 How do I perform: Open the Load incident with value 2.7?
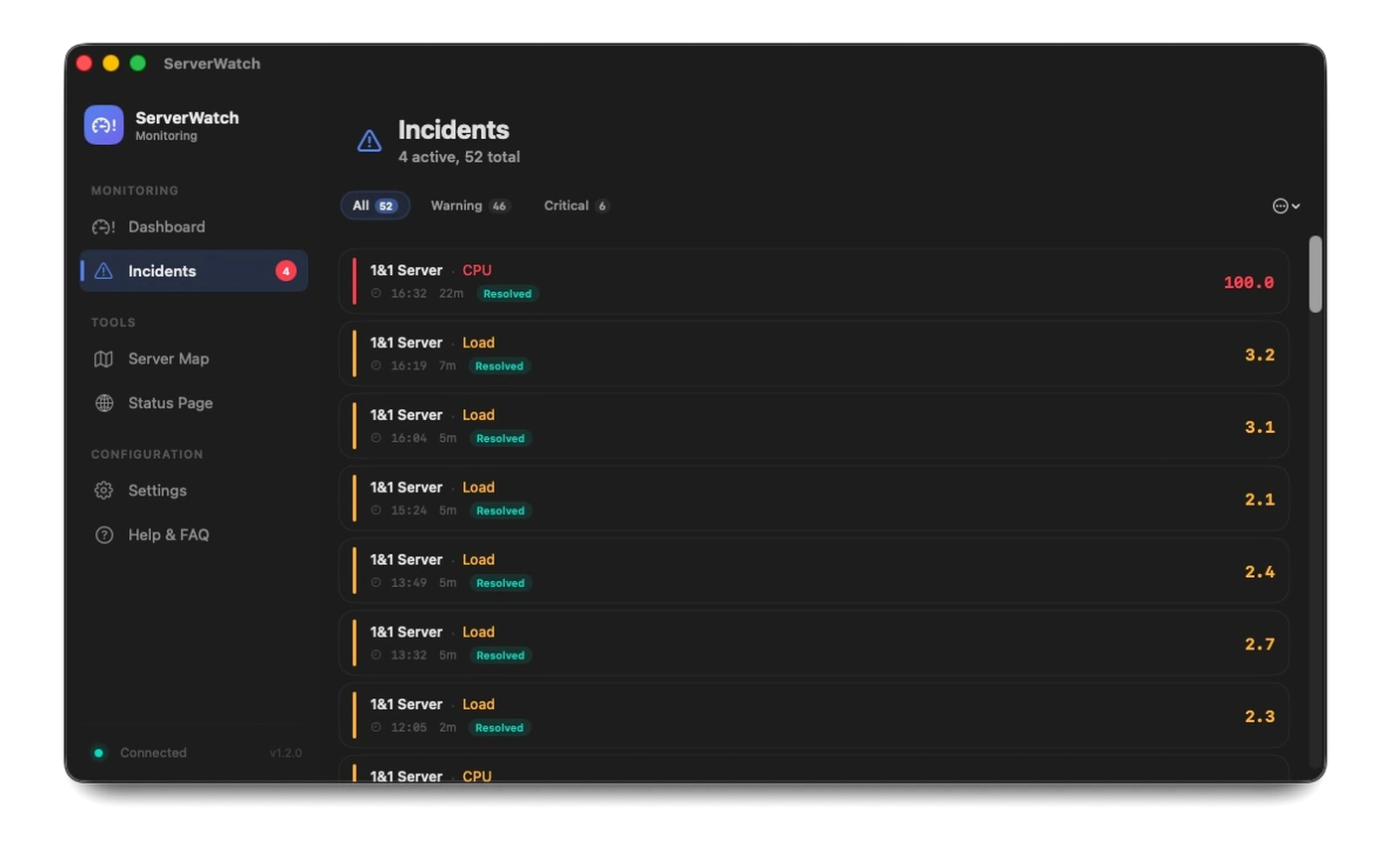coord(813,644)
